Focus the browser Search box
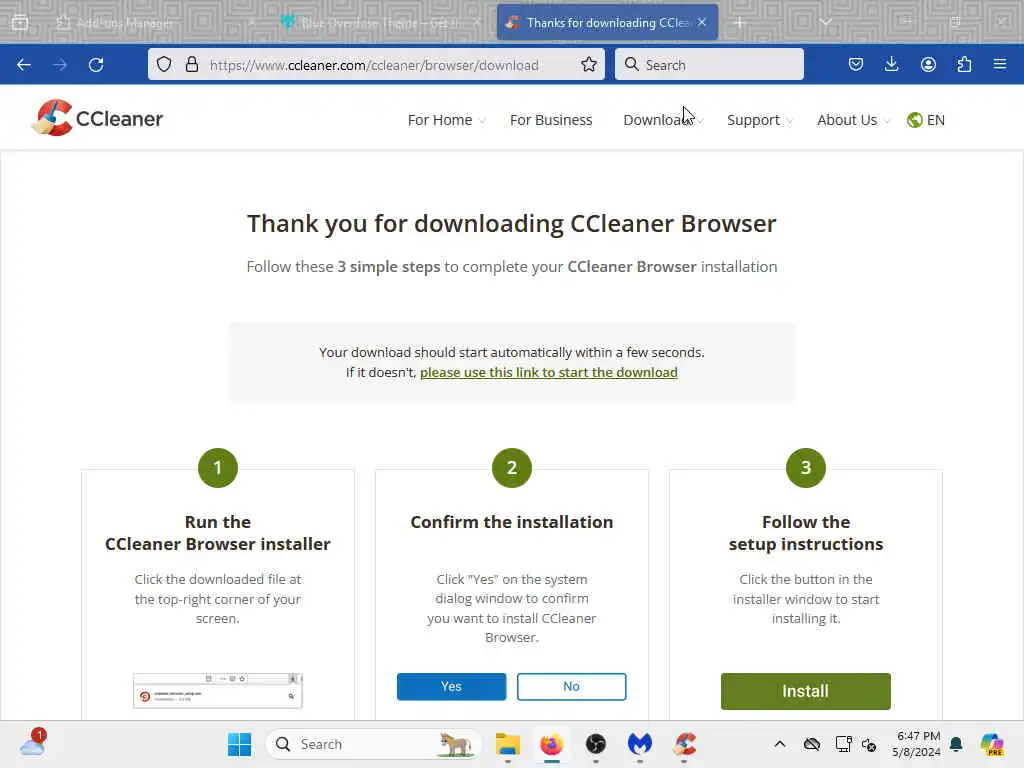Viewport: 1024px width, 768px height. tap(709, 65)
